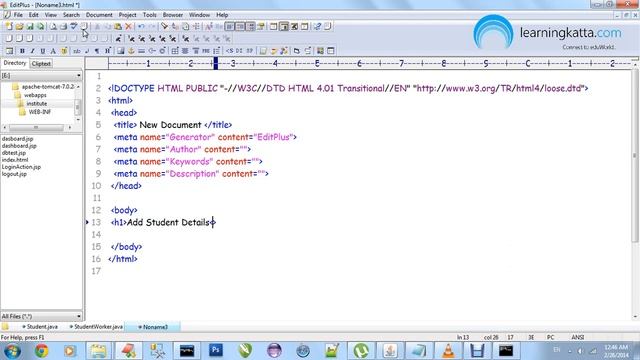The width and height of the screenshot is (640, 360).
Task: Click the Print preview toolbar icon
Action: tap(53, 27)
